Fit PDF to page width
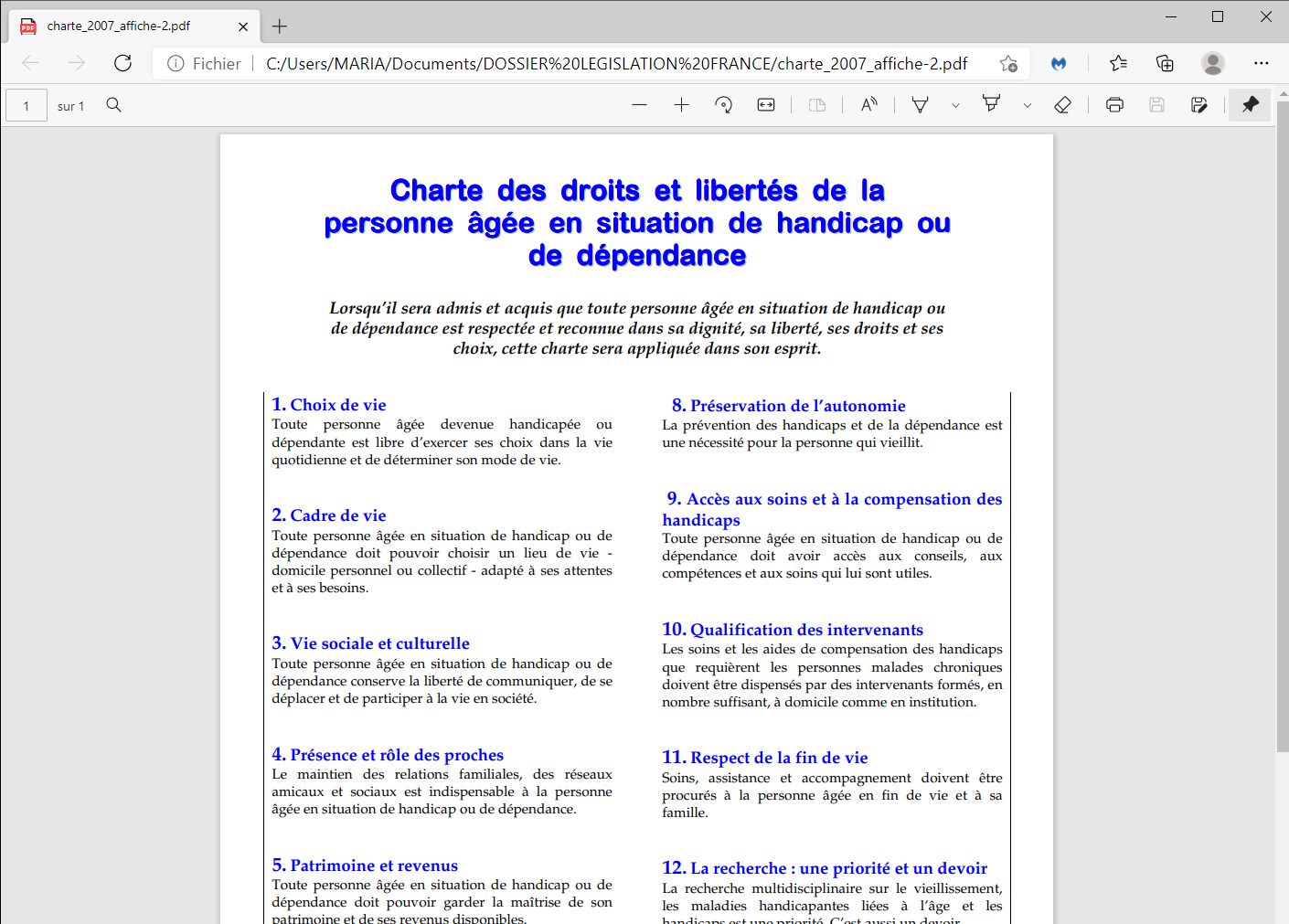1289x924 pixels. tap(766, 105)
